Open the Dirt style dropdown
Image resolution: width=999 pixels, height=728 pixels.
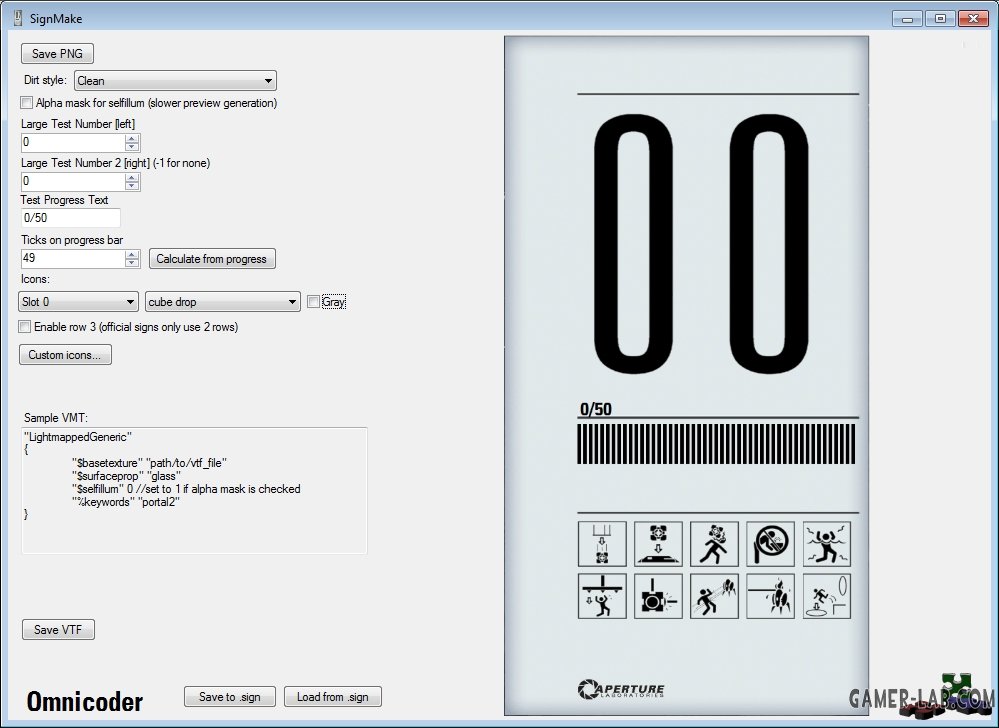click(x=175, y=81)
